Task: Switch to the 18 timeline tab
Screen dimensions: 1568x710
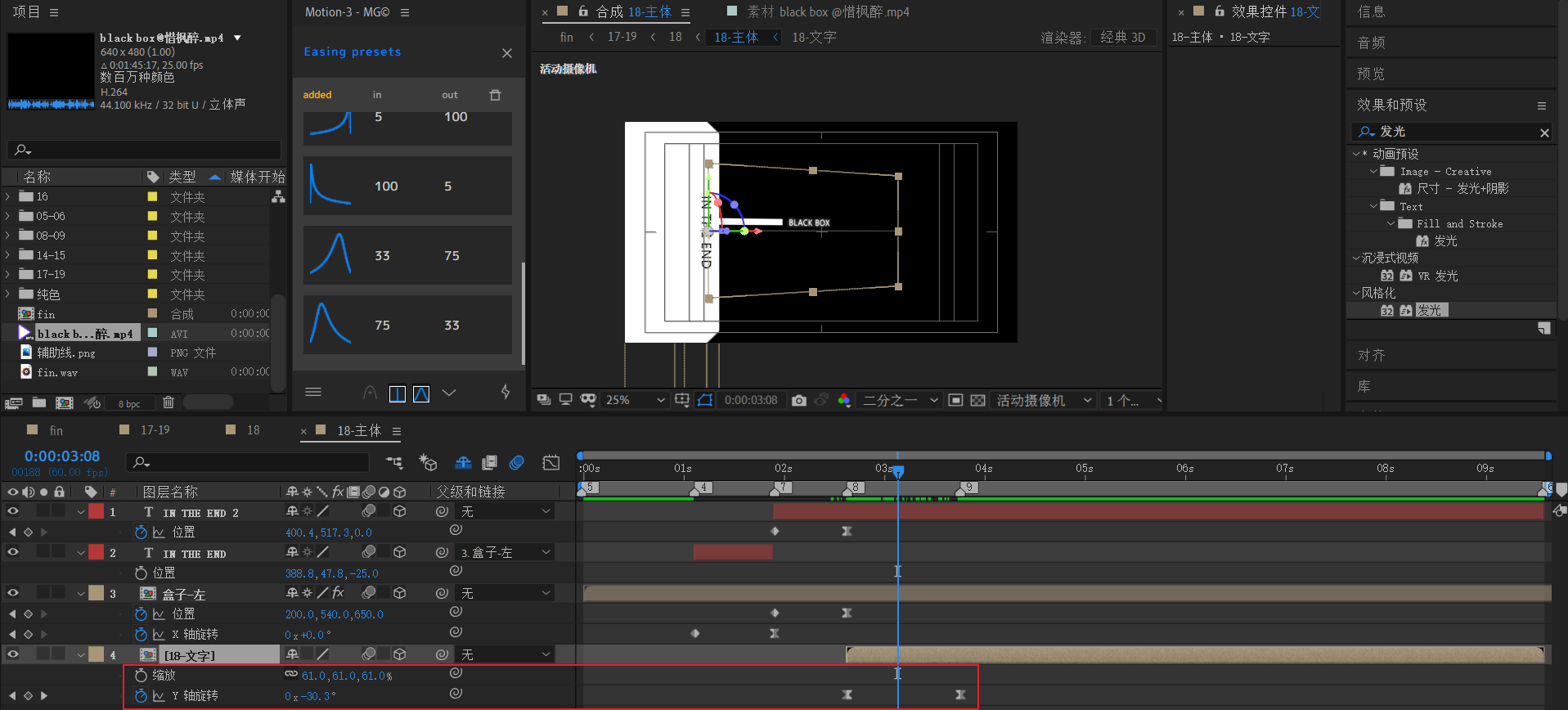Action: coord(254,430)
